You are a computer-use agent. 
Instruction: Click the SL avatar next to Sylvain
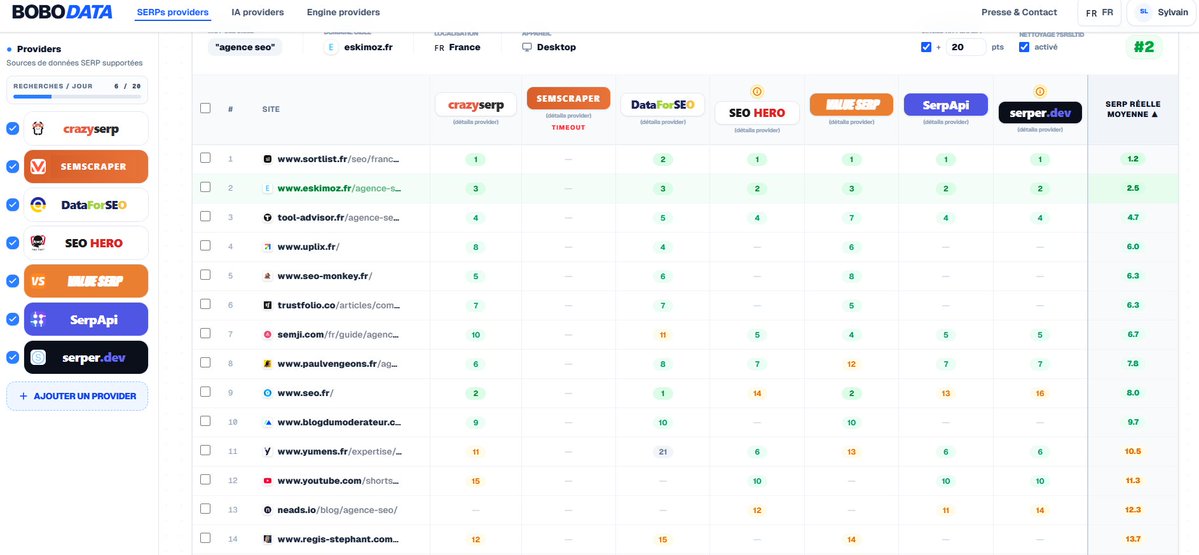point(1144,11)
